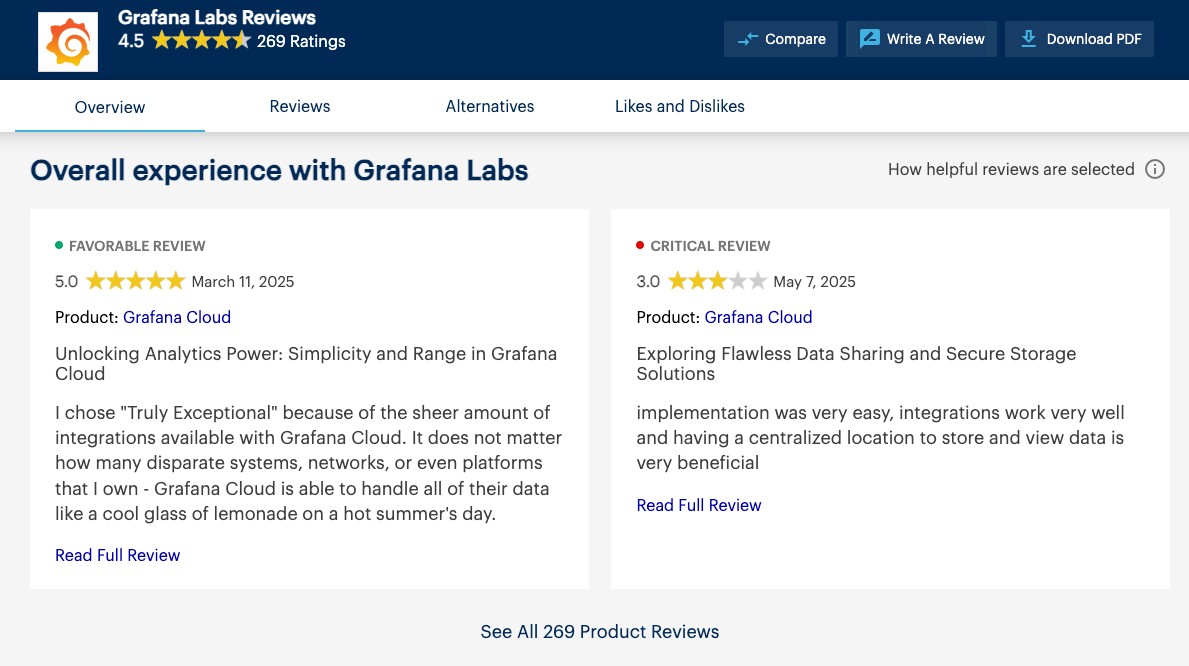Go to Likes and Dislikes tab
This screenshot has height=666, width=1189.
(x=679, y=106)
